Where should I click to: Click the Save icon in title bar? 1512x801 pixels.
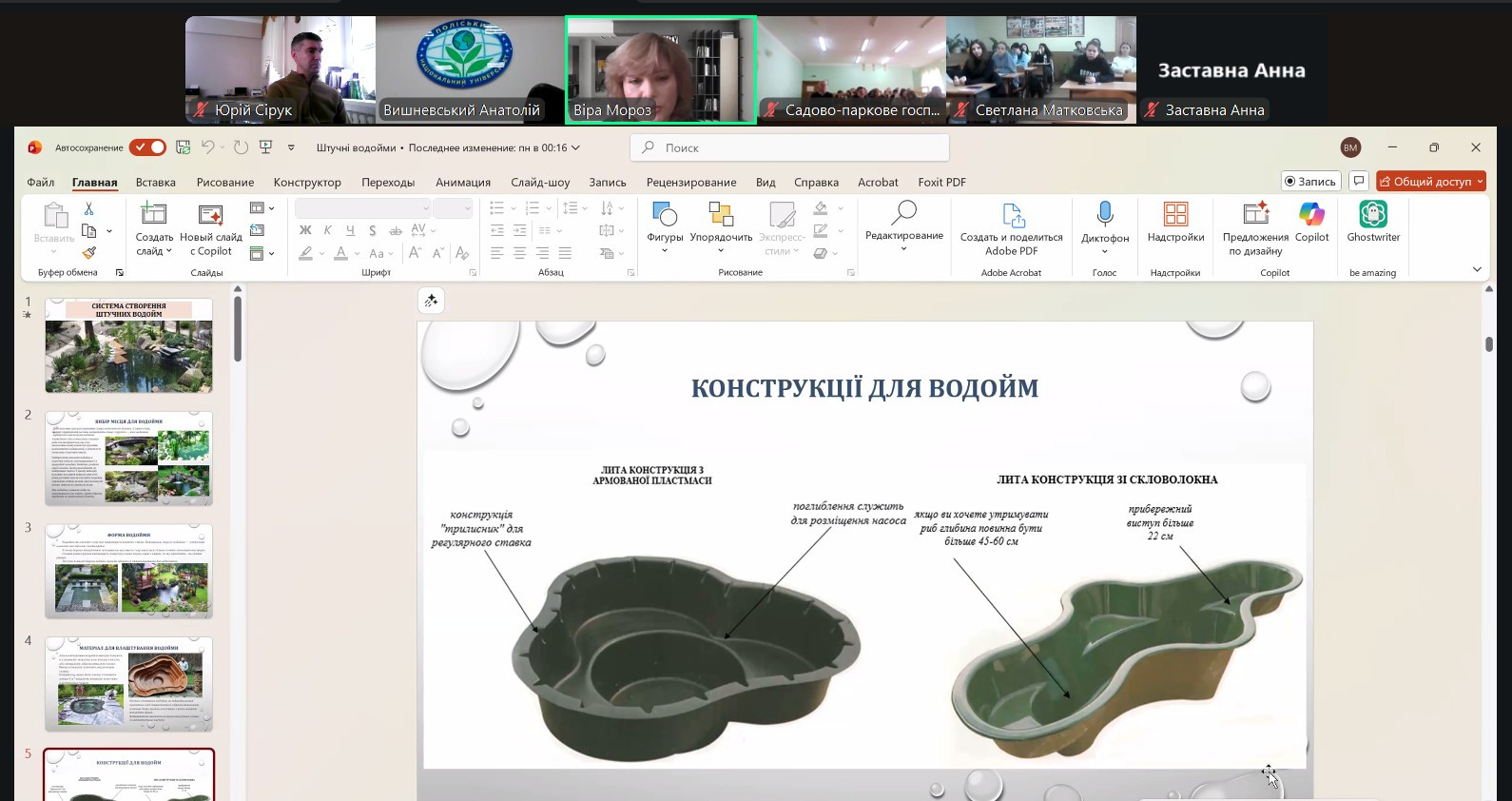pos(184,147)
